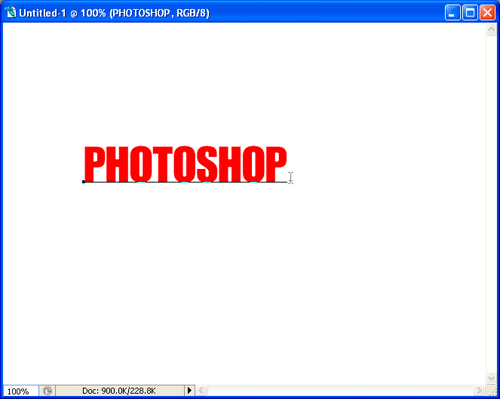The width and height of the screenshot is (500, 399).
Task: Open the status bar info arrow menu
Action: click(x=189, y=390)
